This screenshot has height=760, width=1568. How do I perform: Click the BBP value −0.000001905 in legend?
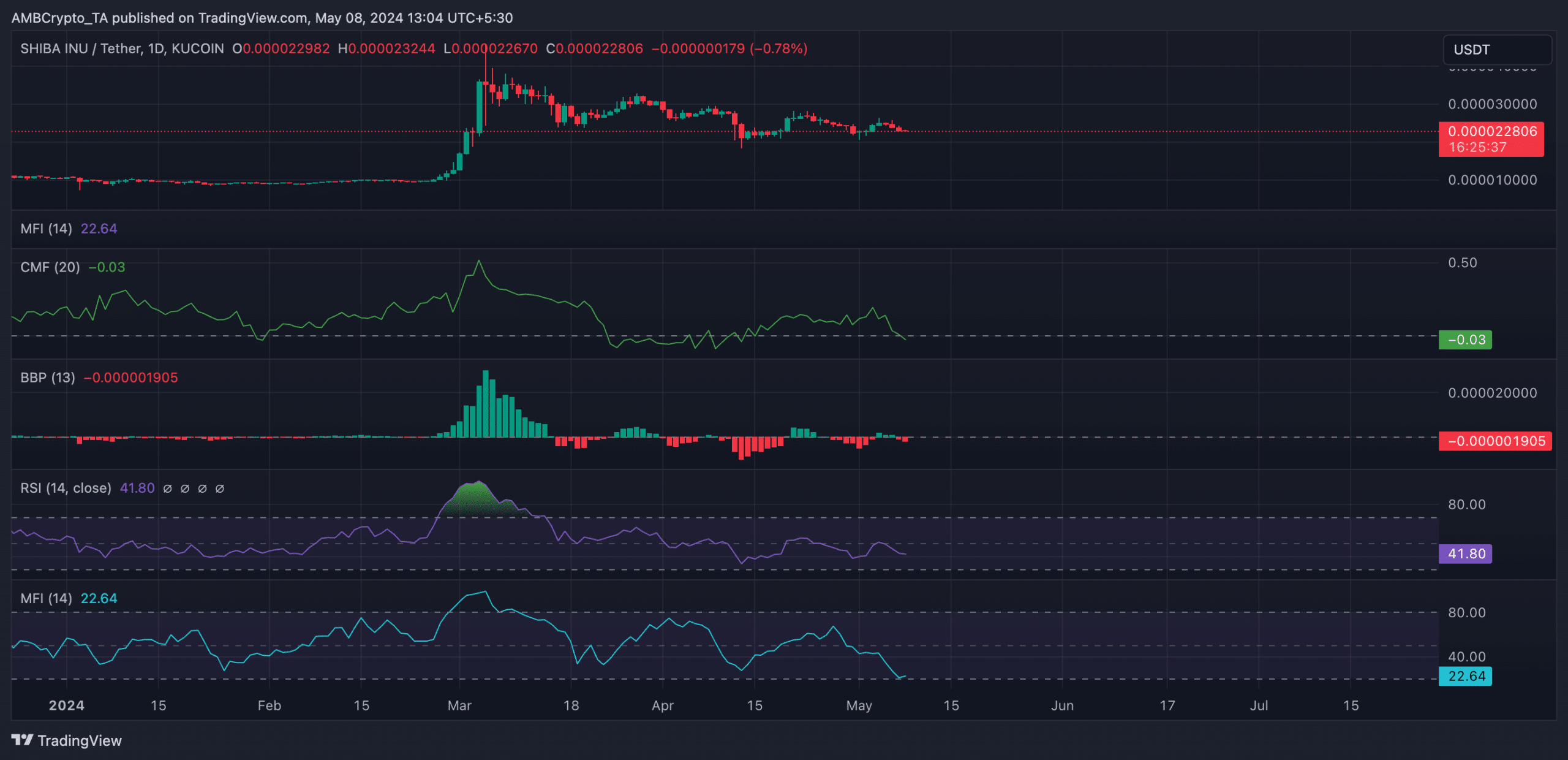[130, 378]
